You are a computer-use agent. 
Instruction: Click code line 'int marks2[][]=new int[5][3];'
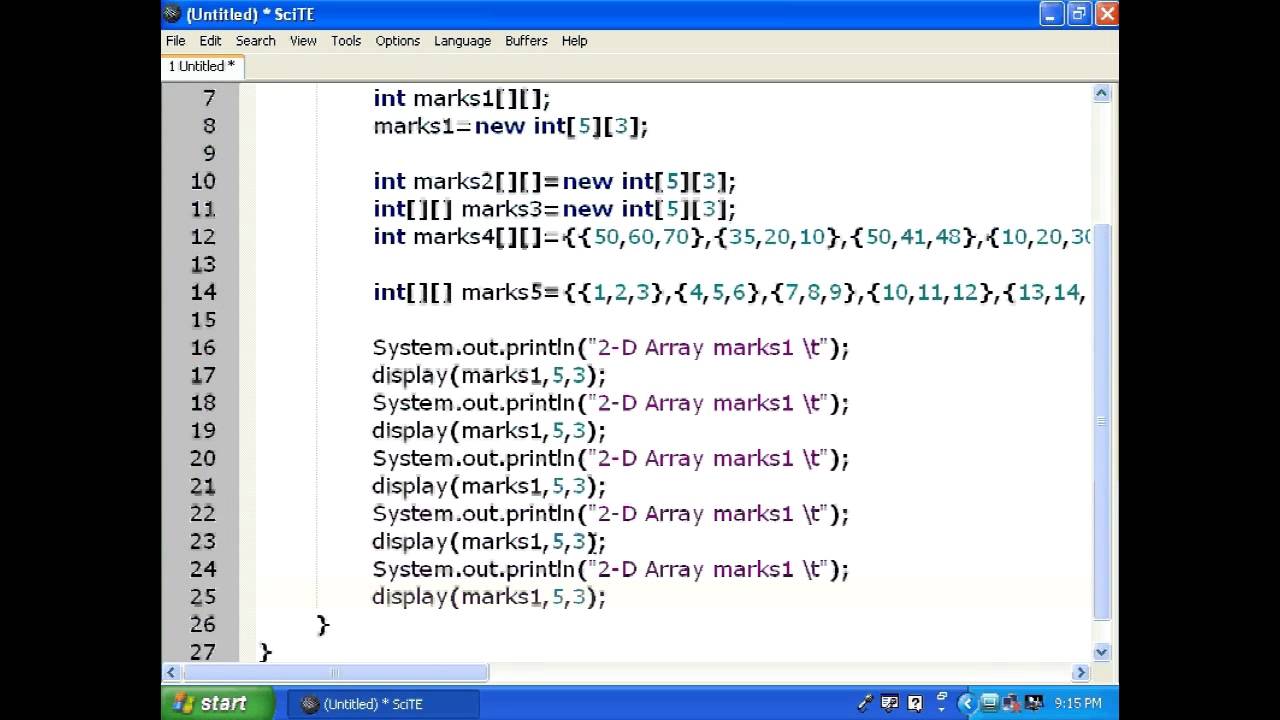[x=554, y=181]
